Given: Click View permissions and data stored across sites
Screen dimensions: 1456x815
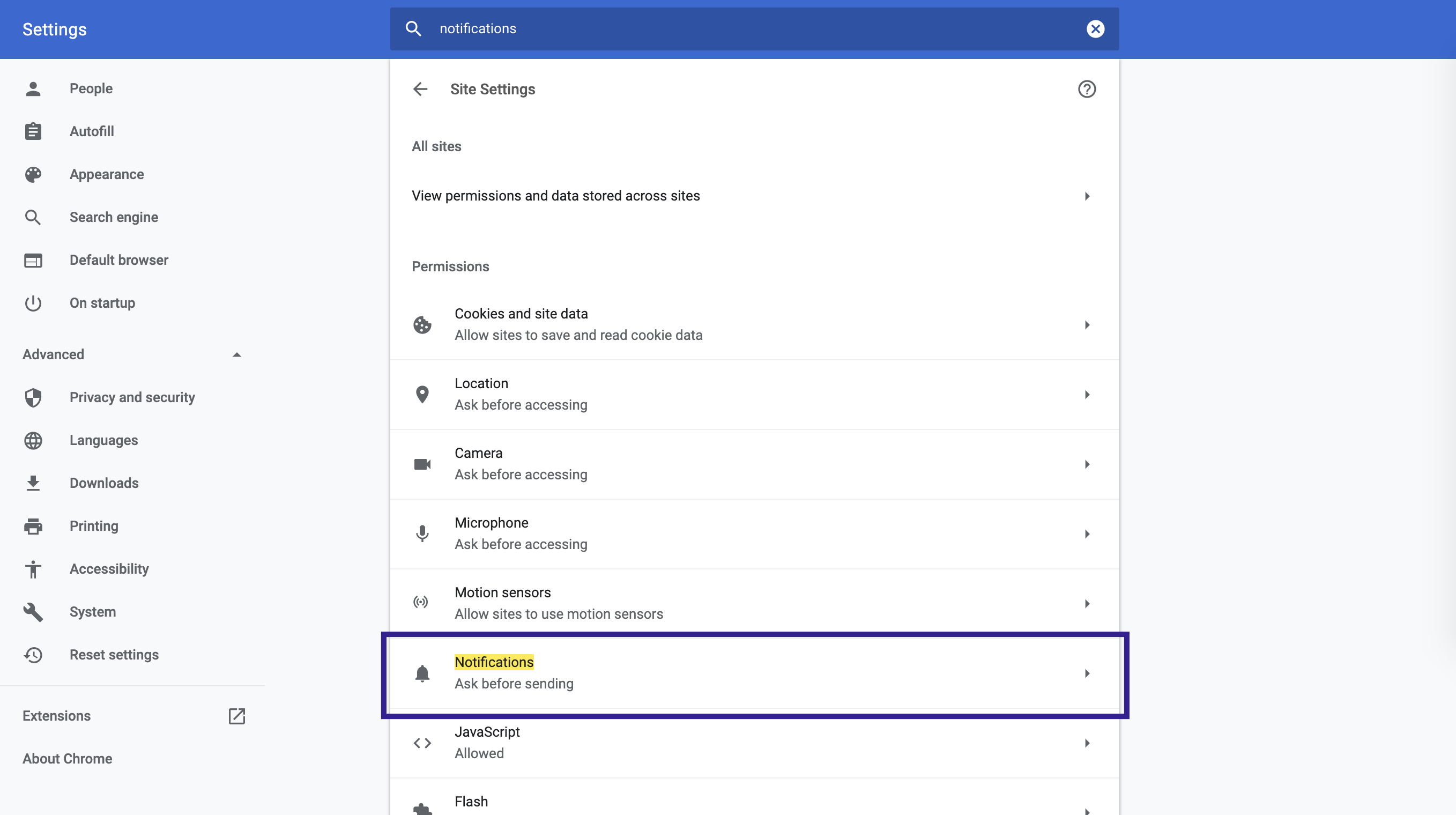Looking at the screenshot, I should pyautogui.click(x=555, y=196).
